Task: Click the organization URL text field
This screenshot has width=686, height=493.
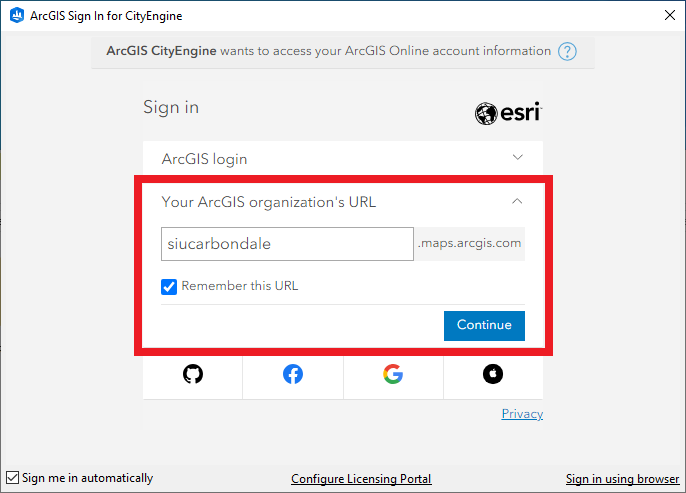Action: 287,244
